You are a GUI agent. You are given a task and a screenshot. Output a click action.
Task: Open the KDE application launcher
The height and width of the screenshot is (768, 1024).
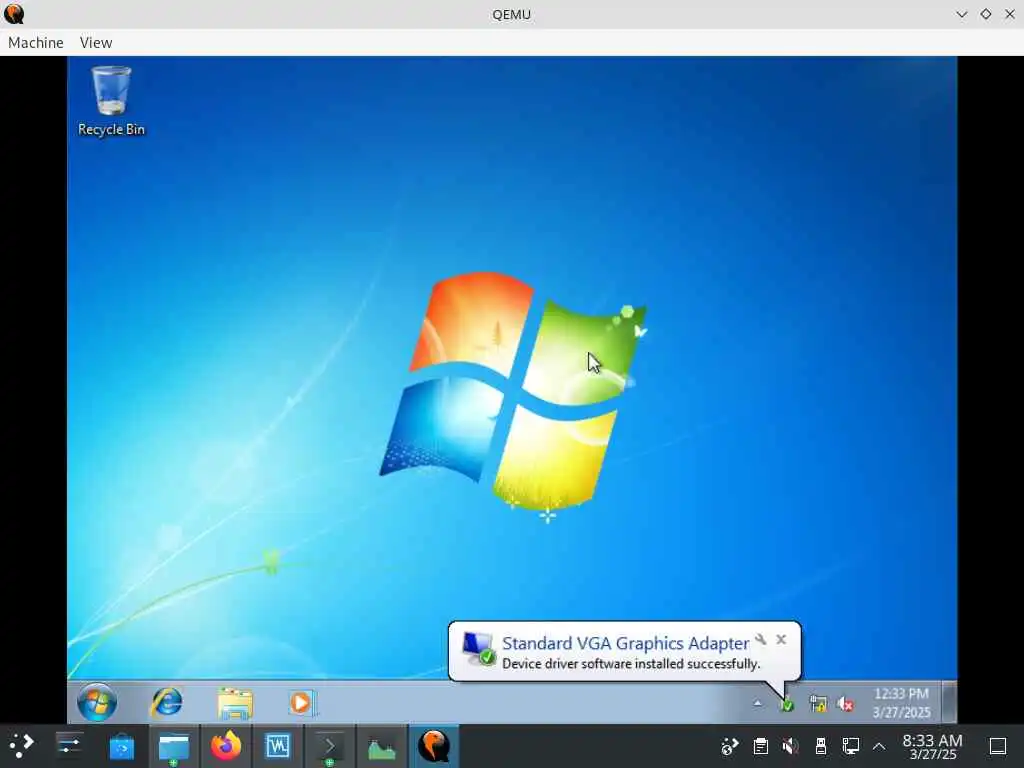21,746
